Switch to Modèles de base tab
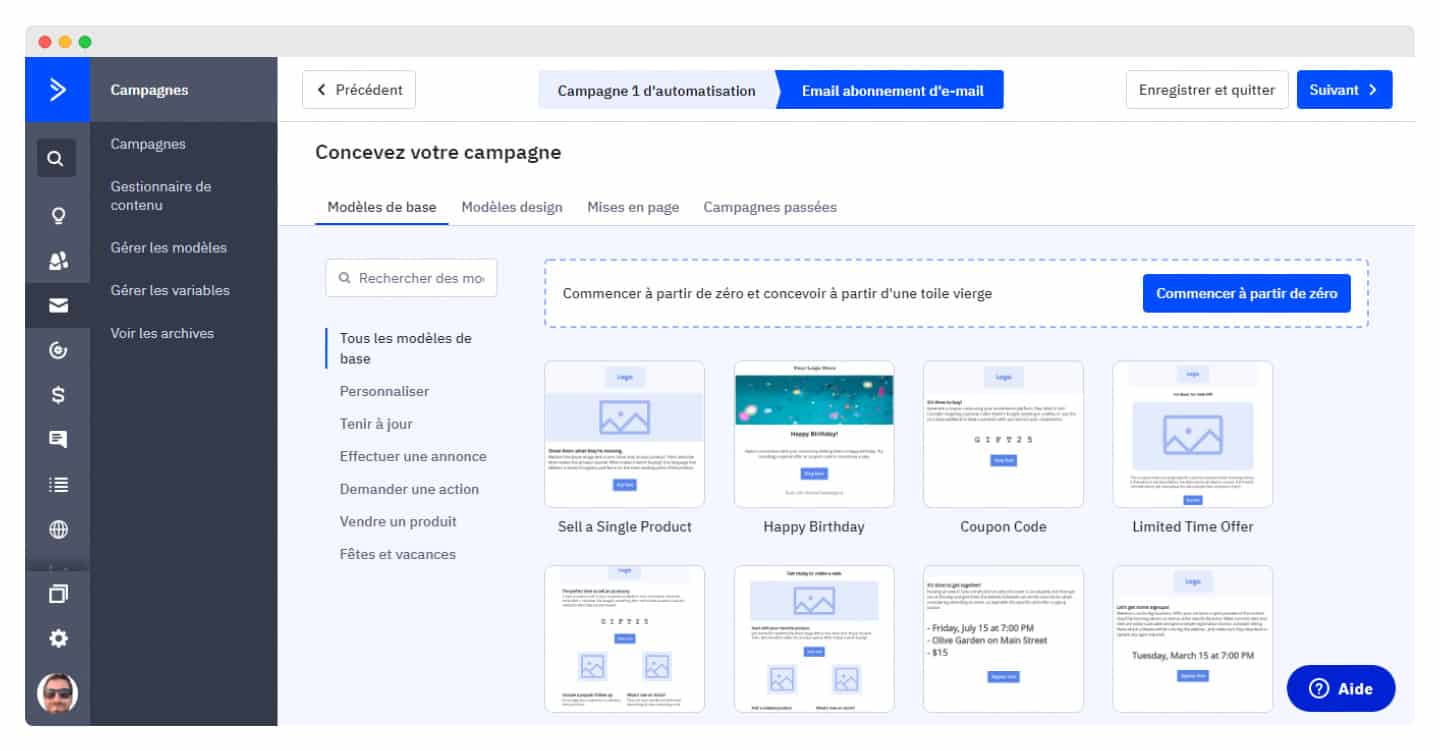Image resolution: width=1440 pixels, height=751 pixels. tap(382, 207)
